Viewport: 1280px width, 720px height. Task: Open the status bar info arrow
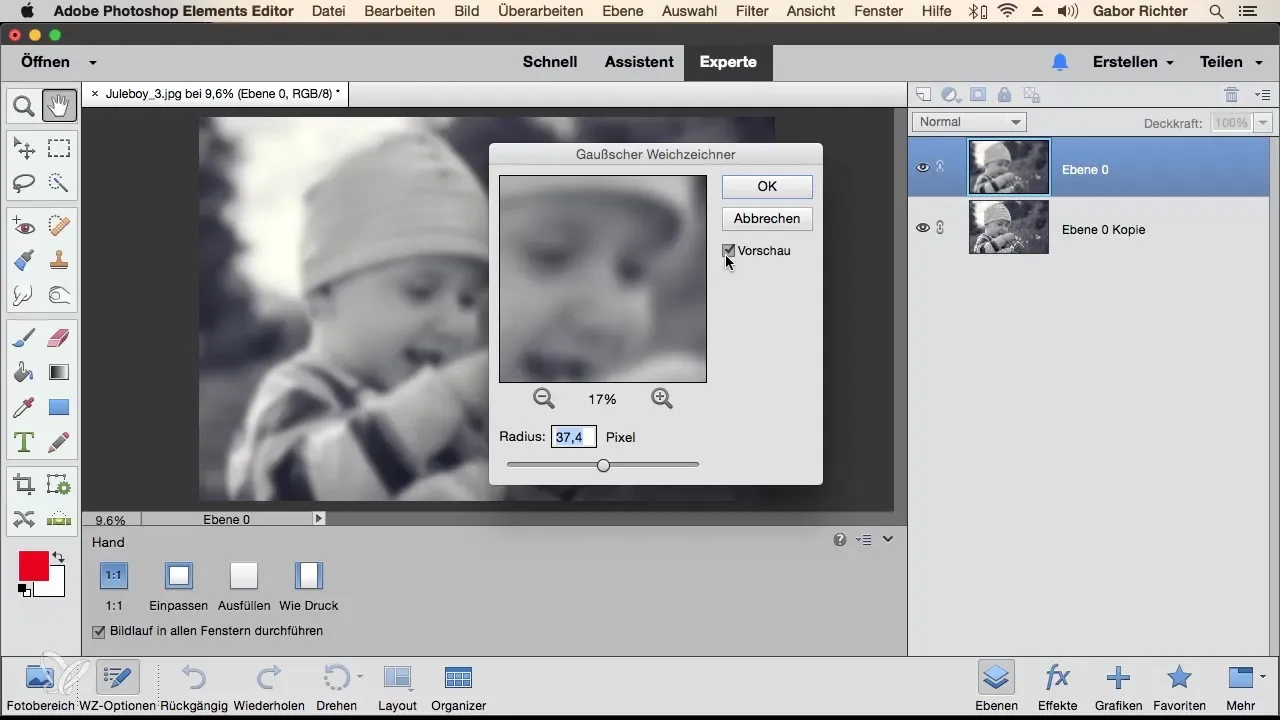tap(319, 519)
